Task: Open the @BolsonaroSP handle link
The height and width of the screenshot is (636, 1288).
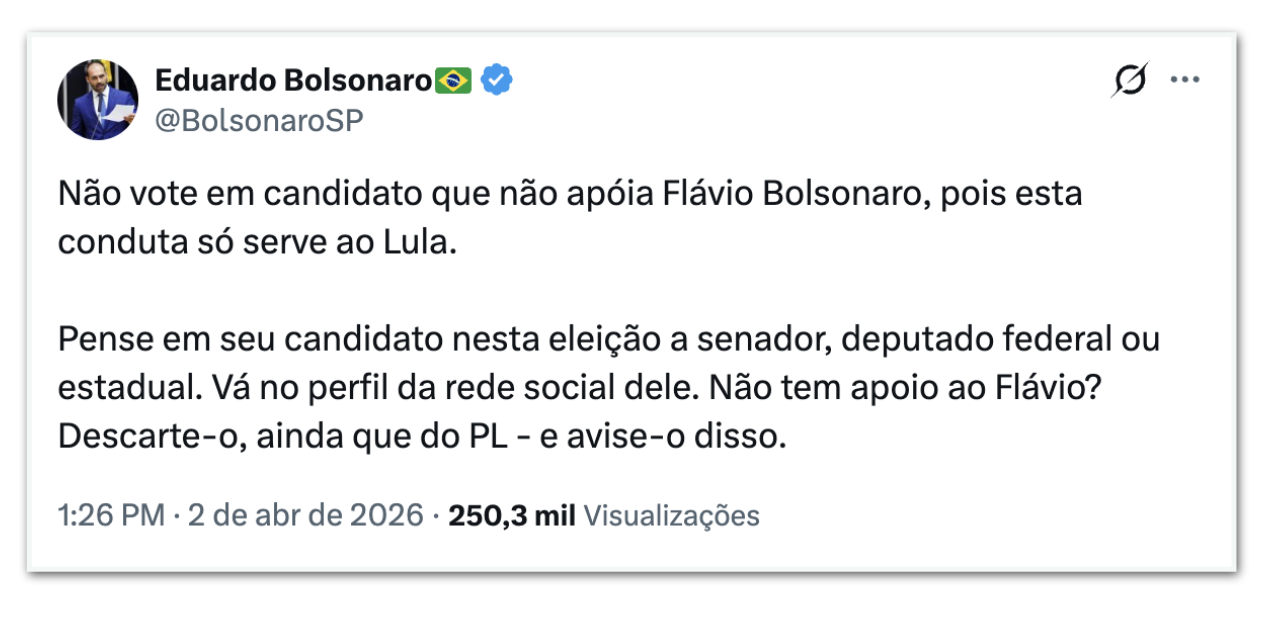Action: [259, 121]
